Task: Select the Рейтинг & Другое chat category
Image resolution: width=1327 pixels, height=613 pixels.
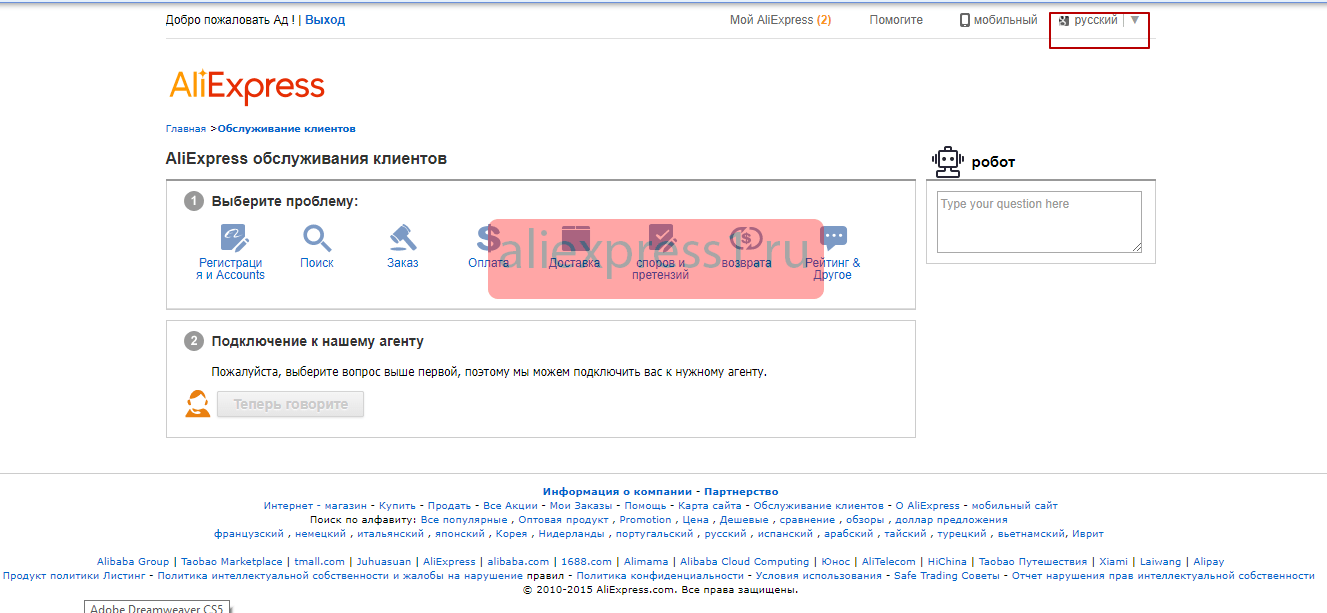Action: click(x=833, y=252)
